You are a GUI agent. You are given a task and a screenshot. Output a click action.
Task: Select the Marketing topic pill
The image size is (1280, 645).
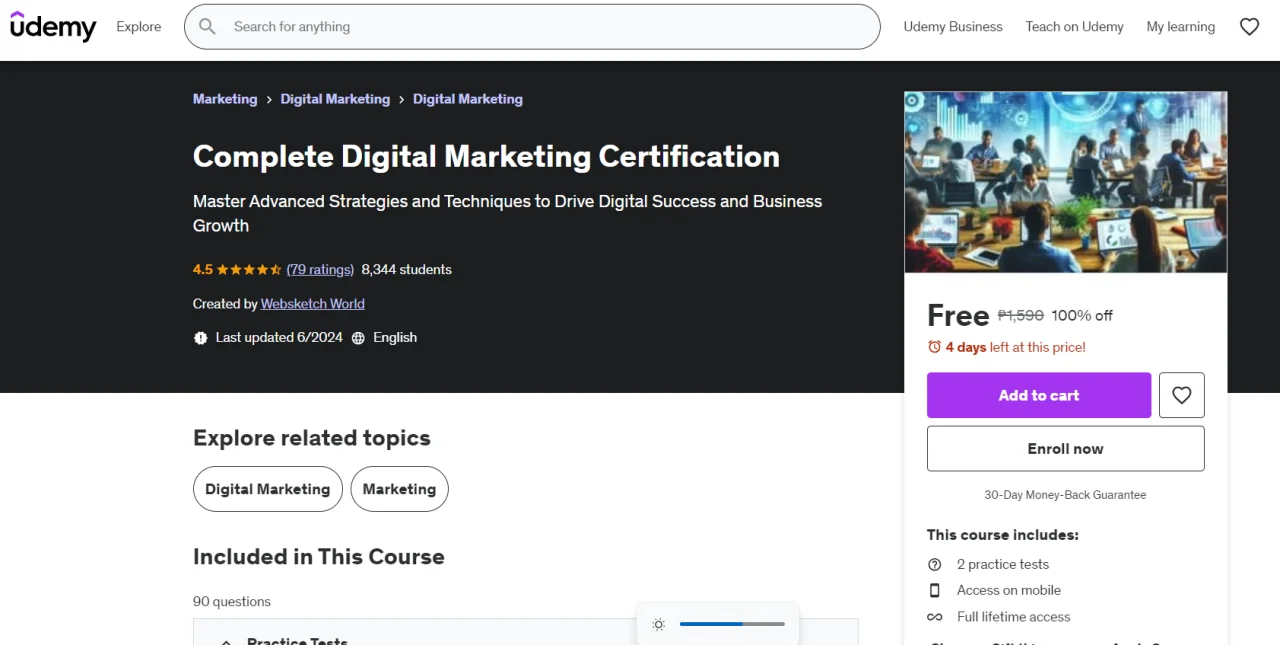pos(399,489)
